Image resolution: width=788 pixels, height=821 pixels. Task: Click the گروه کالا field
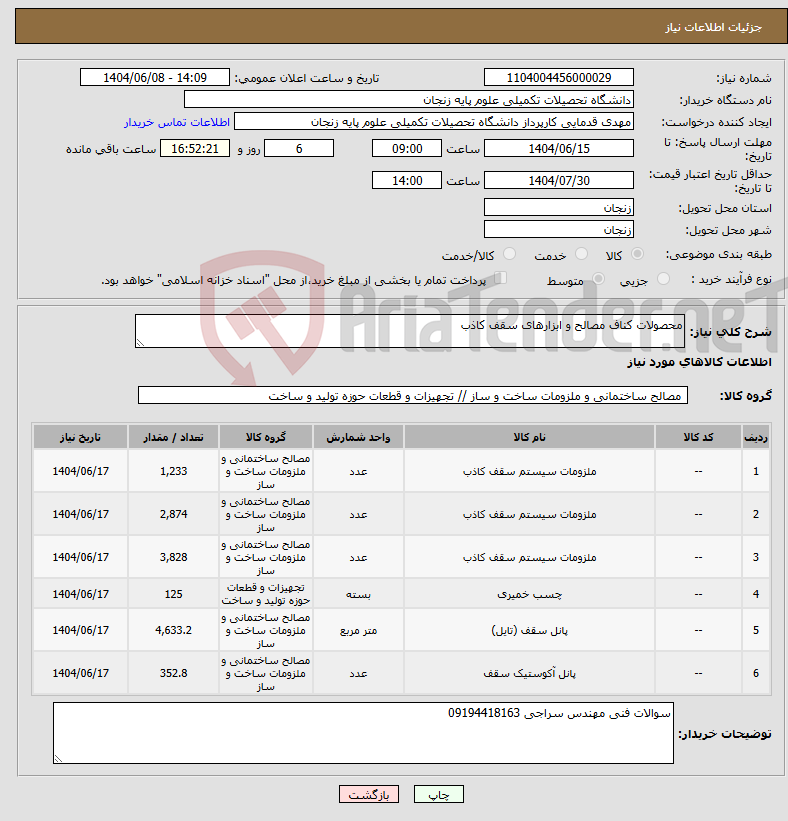tap(413, 395)
